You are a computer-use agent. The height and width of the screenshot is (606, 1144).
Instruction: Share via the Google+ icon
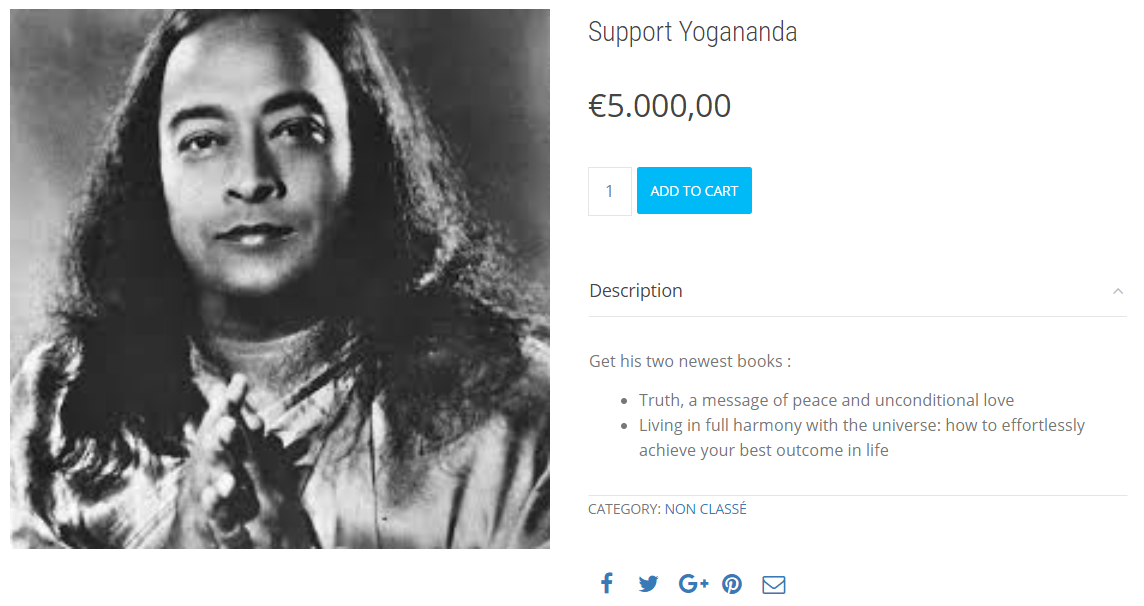693,583
